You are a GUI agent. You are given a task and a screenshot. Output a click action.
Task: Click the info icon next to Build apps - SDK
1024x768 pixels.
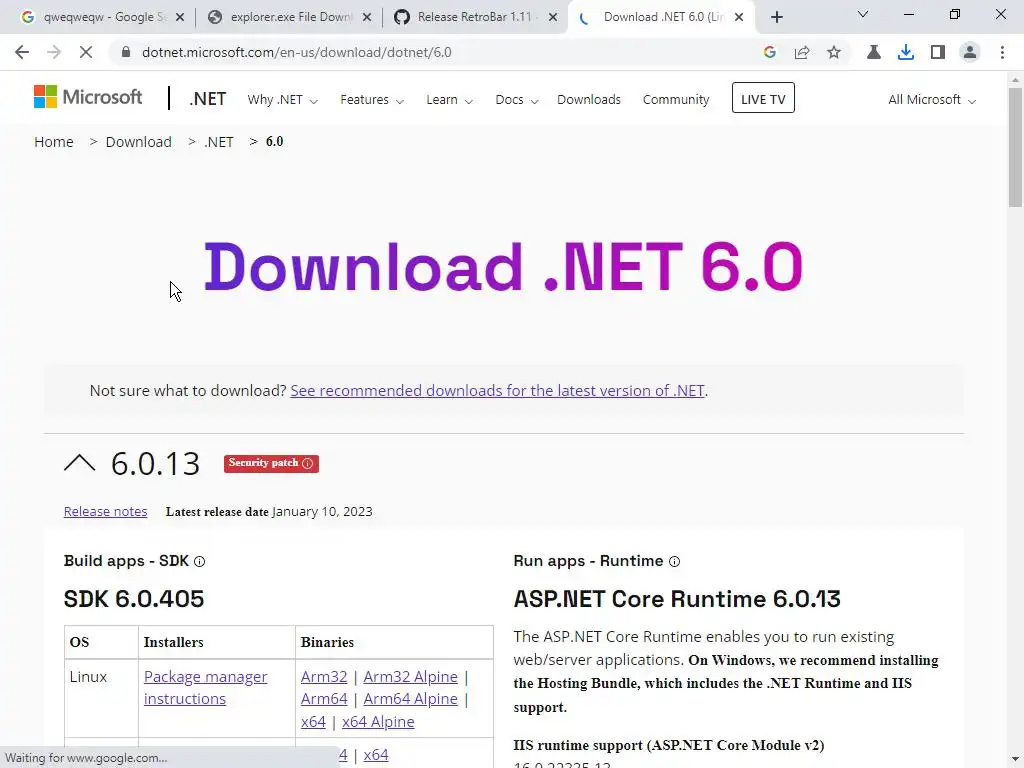tap(200, 562)
